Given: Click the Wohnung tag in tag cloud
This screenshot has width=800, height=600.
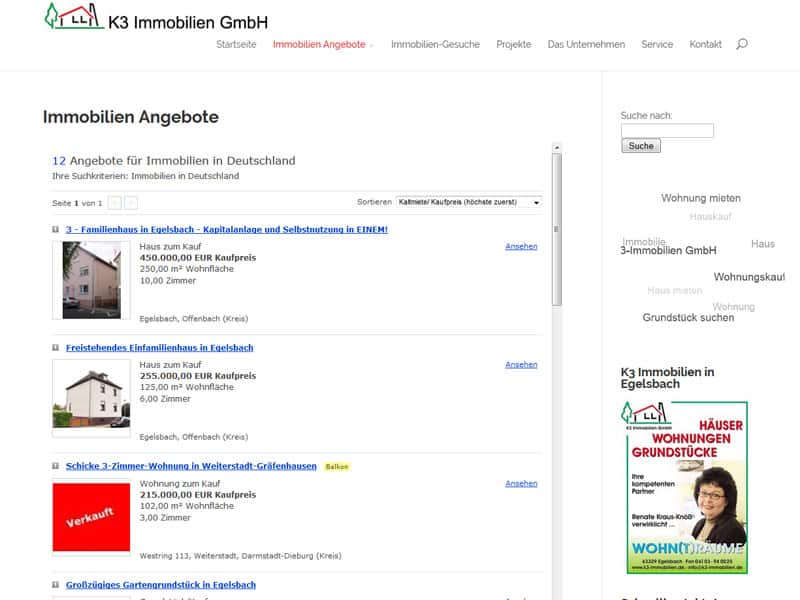Looking at the screenshot, I should (x=733, y=307).
